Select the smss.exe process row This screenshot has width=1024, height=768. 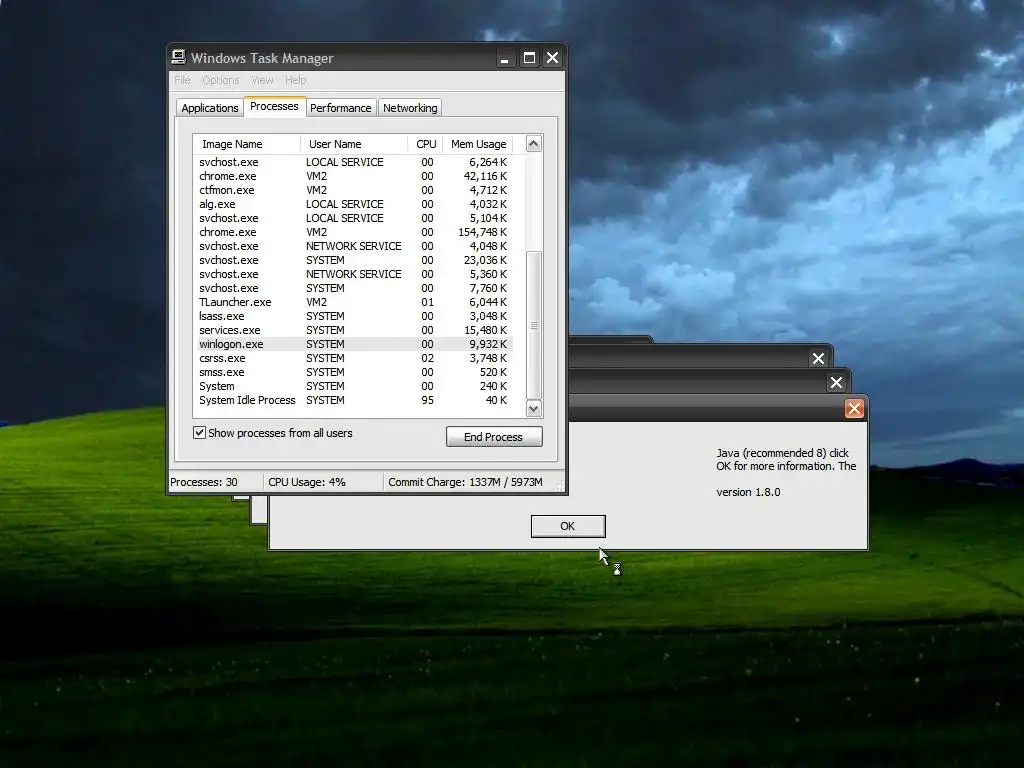pyautogui.click(x=353, y=372)
